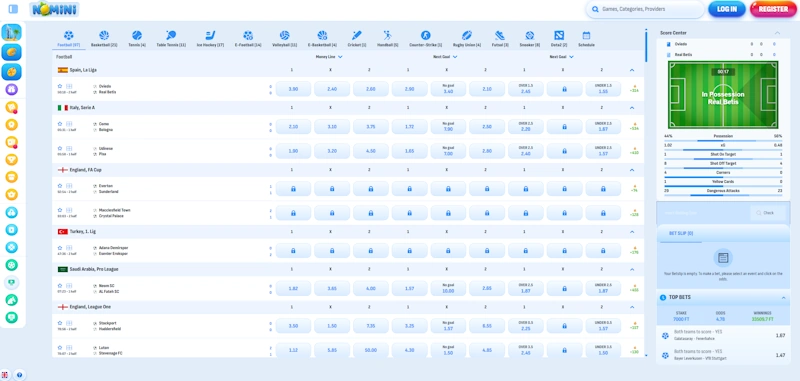This screenshot has height=381, width=800.
Task: Click the search magnifier icon
Action: click(595, 9)
